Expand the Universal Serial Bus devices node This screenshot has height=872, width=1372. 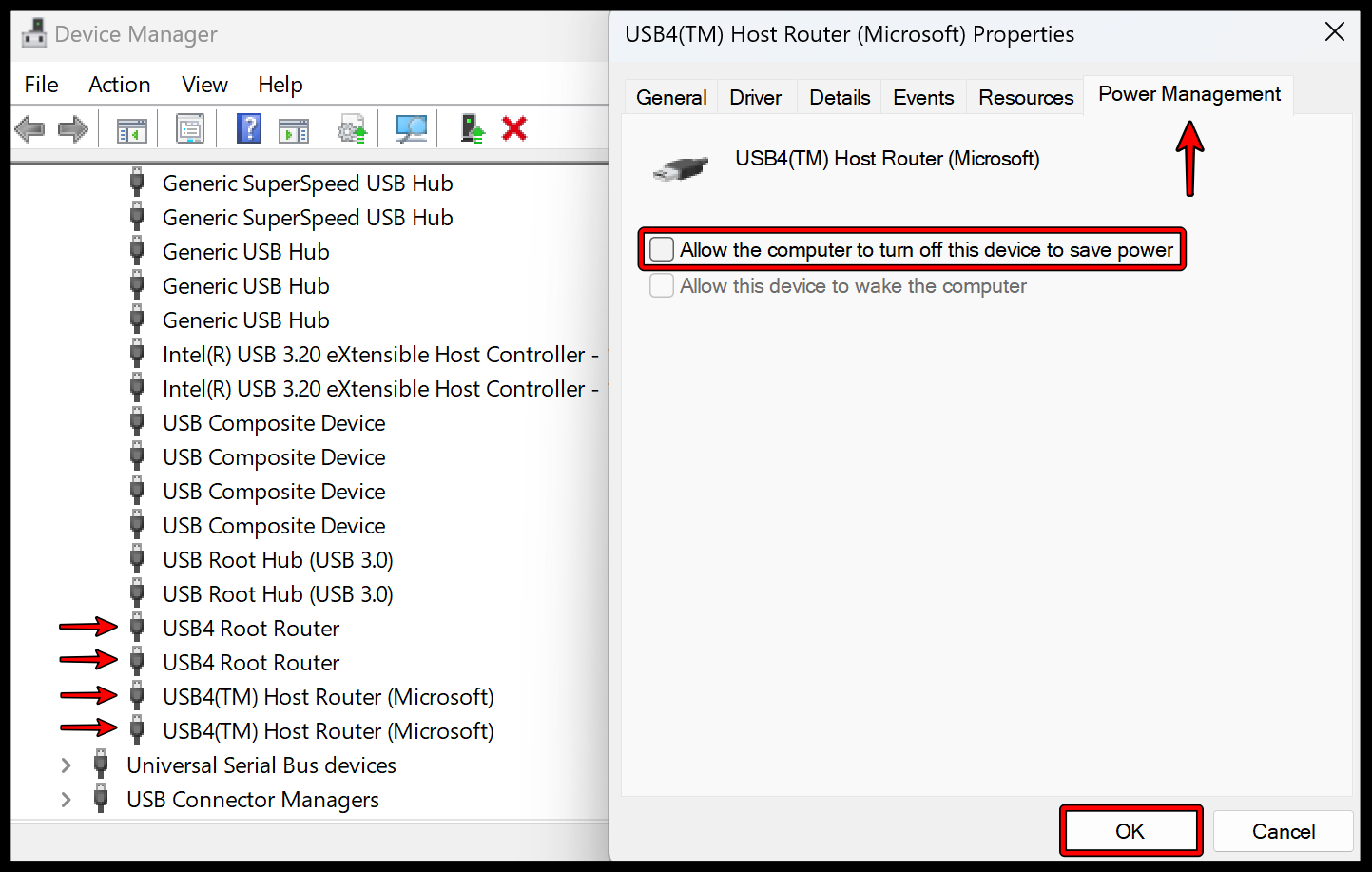[65, 765]
